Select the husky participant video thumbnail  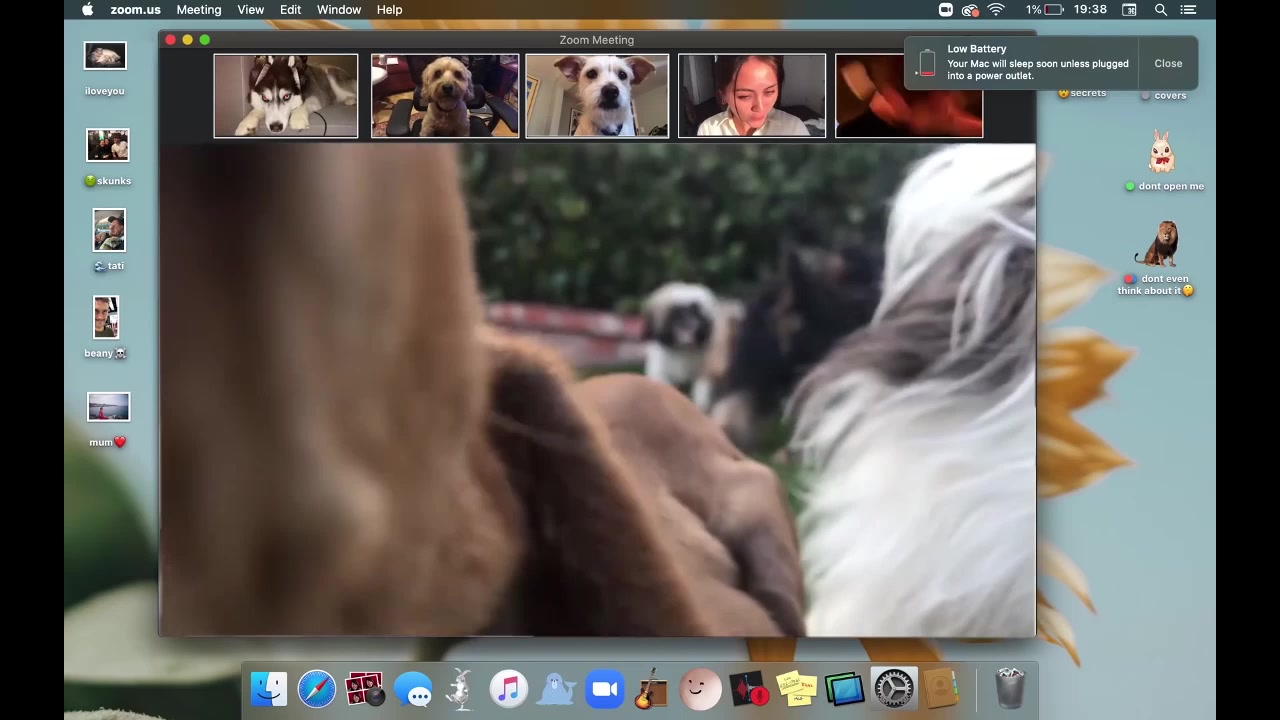point(286,96)
